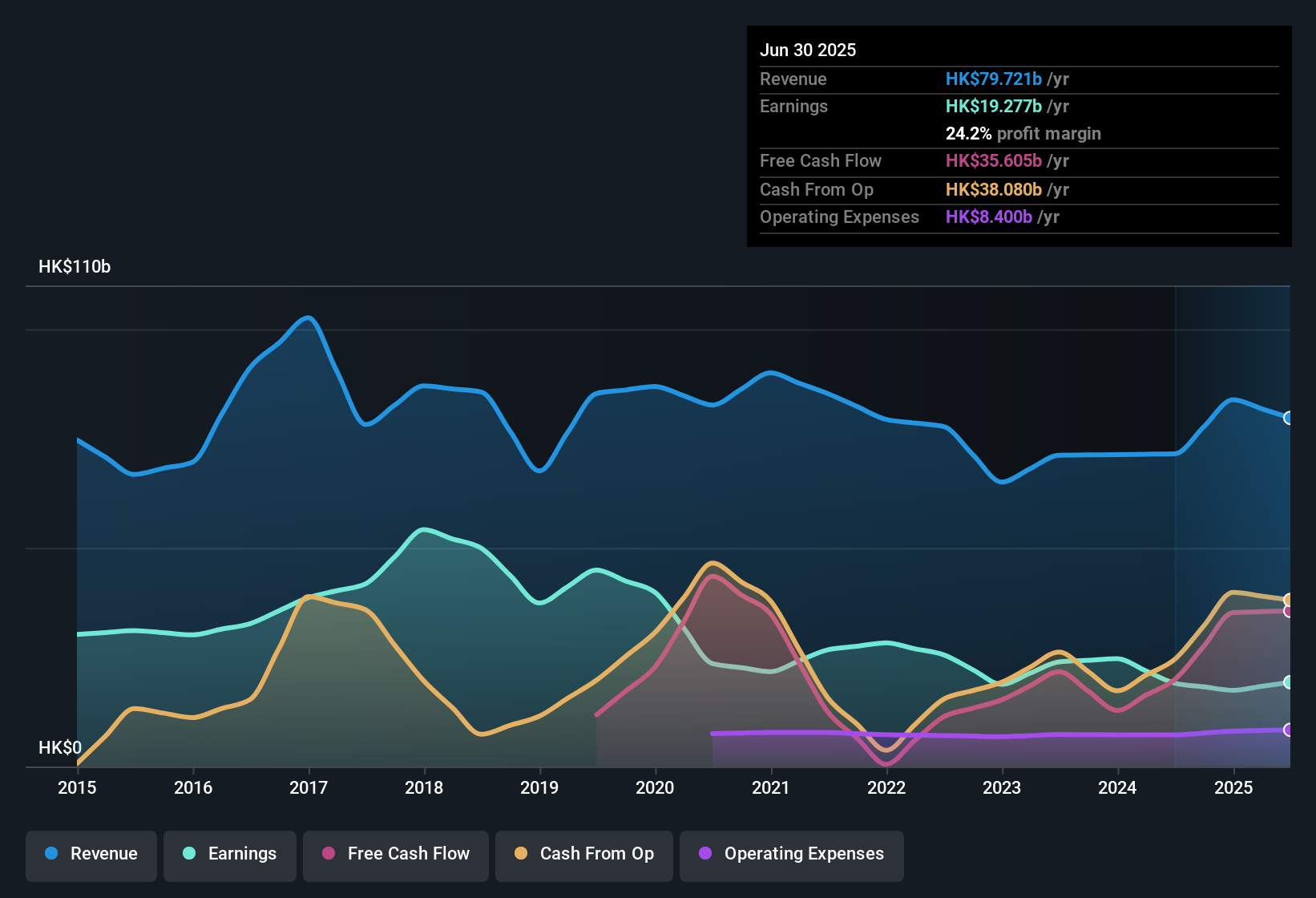The image size is (1316, 898).
Task: Toggle the Operating Expenses series visibility
Action: click(792, 854)
